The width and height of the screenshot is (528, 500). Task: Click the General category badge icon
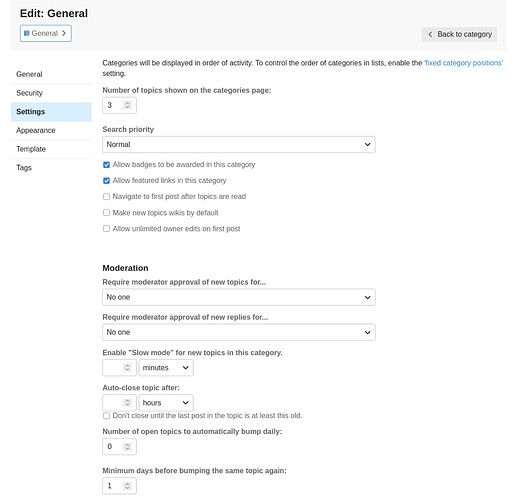click(x=27, y=33)
